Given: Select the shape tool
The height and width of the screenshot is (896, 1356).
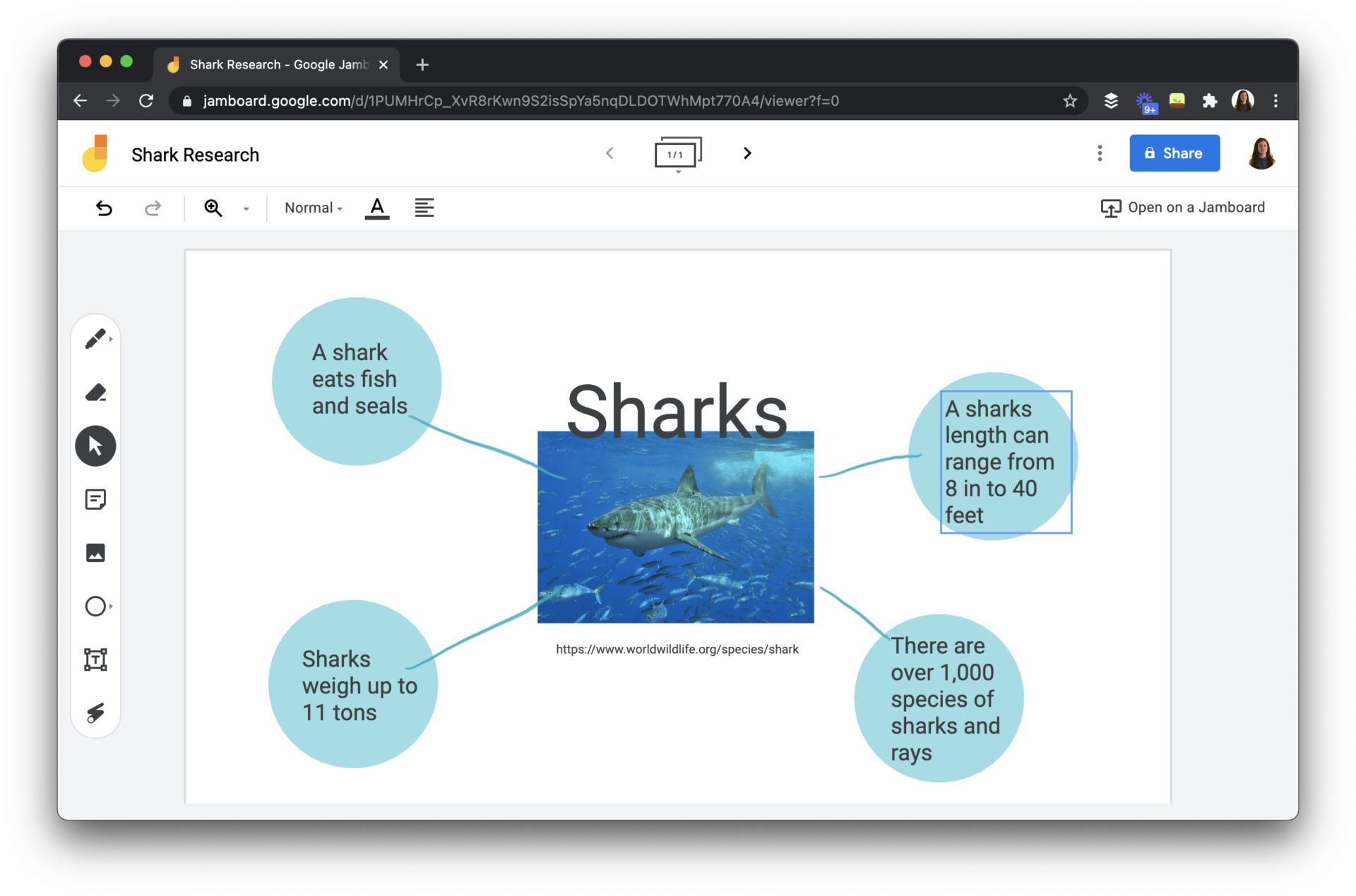Looking at the screenshot, I should (95, 606).
